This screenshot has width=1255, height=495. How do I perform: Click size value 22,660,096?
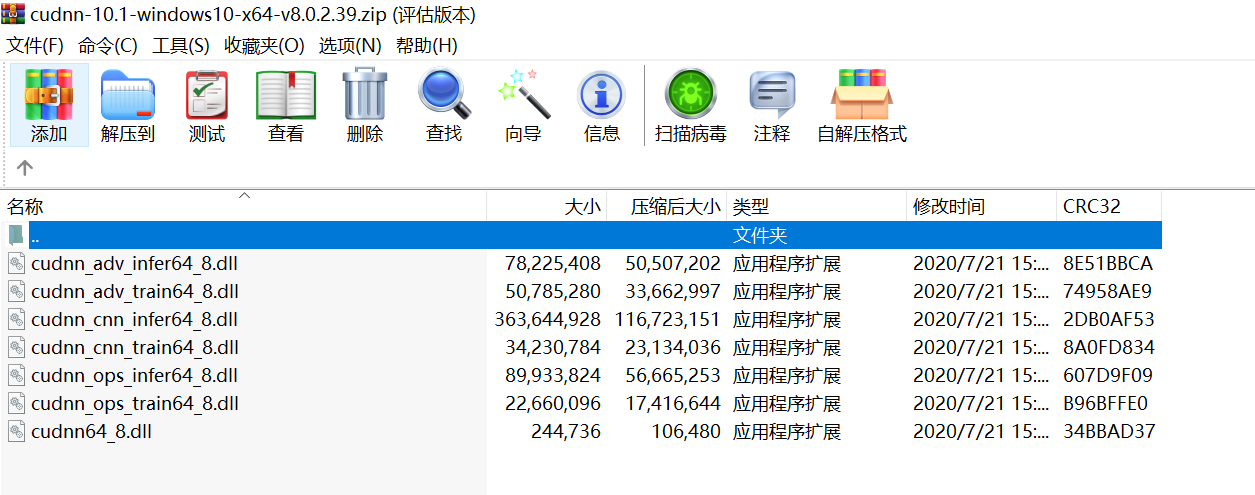click(553, 404)
